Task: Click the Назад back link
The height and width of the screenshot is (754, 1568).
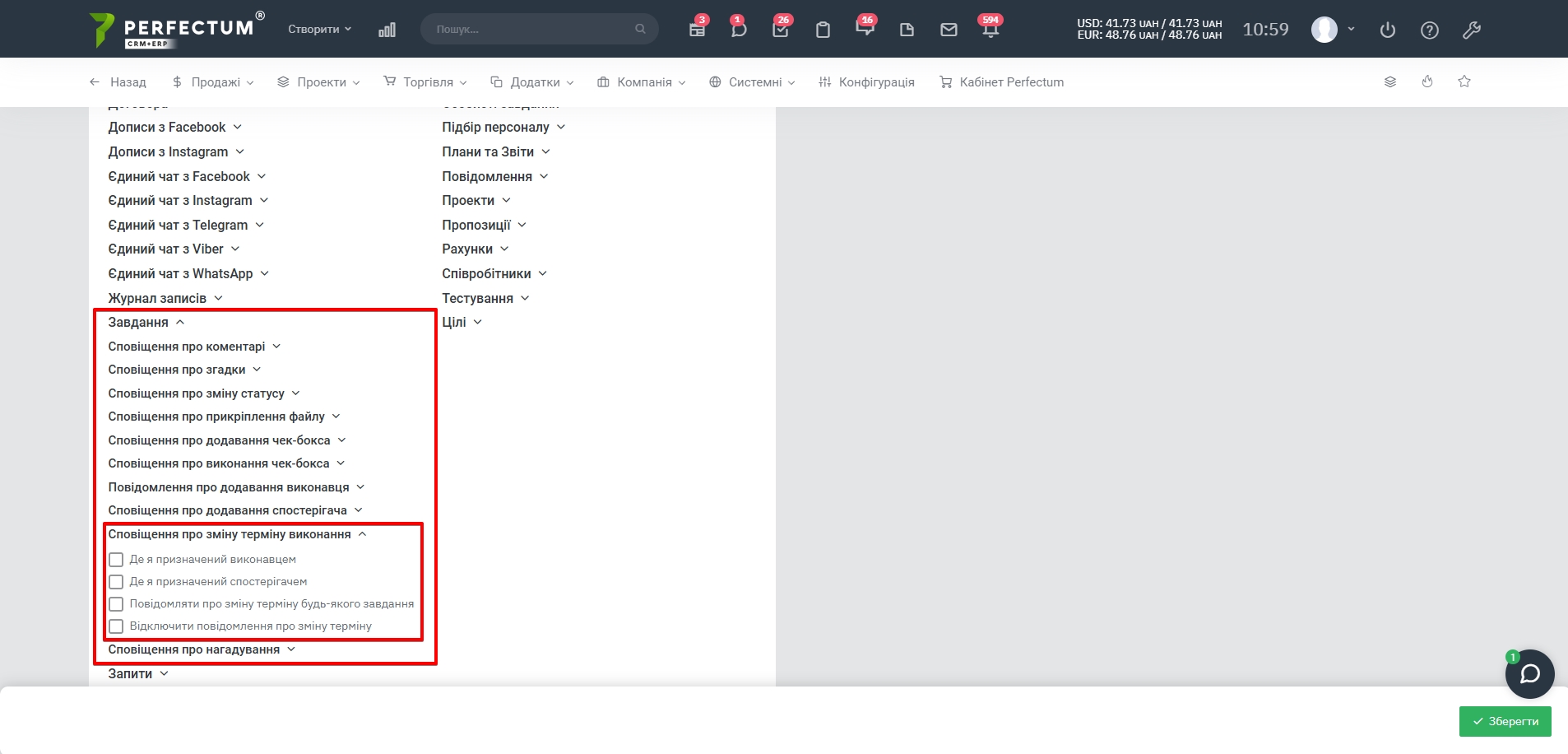Action: tap(118, 82)
